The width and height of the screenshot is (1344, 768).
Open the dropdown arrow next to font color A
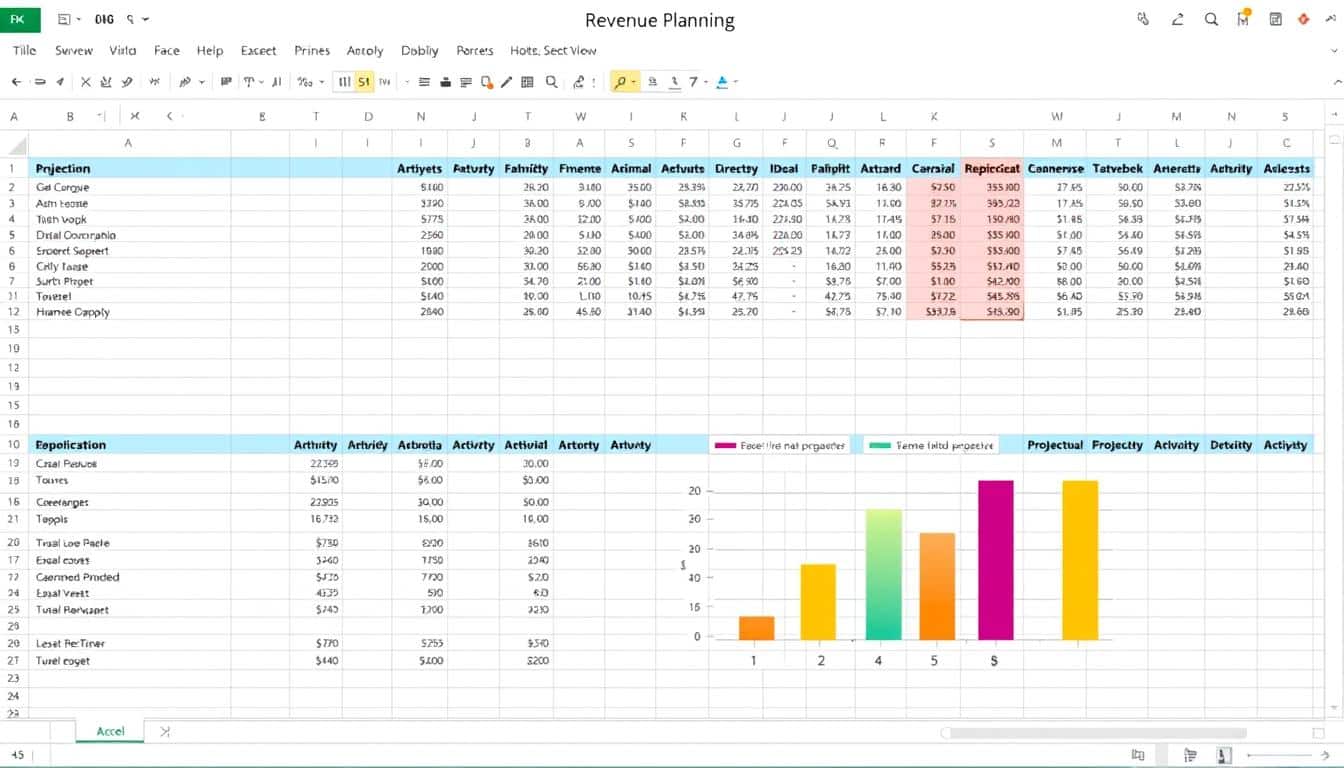point(735,82)
